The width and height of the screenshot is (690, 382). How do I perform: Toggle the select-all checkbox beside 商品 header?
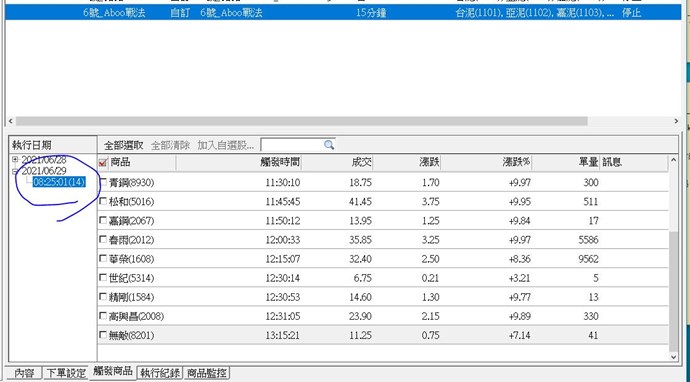click(x=103, y=163)
